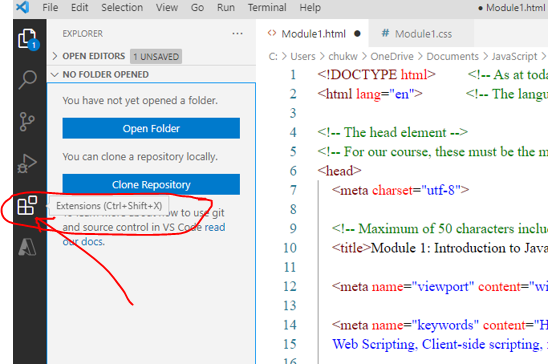Click the 1 UNSAVED badge
The height and width of the screenshot is (364, 548).
pos(156,56)
